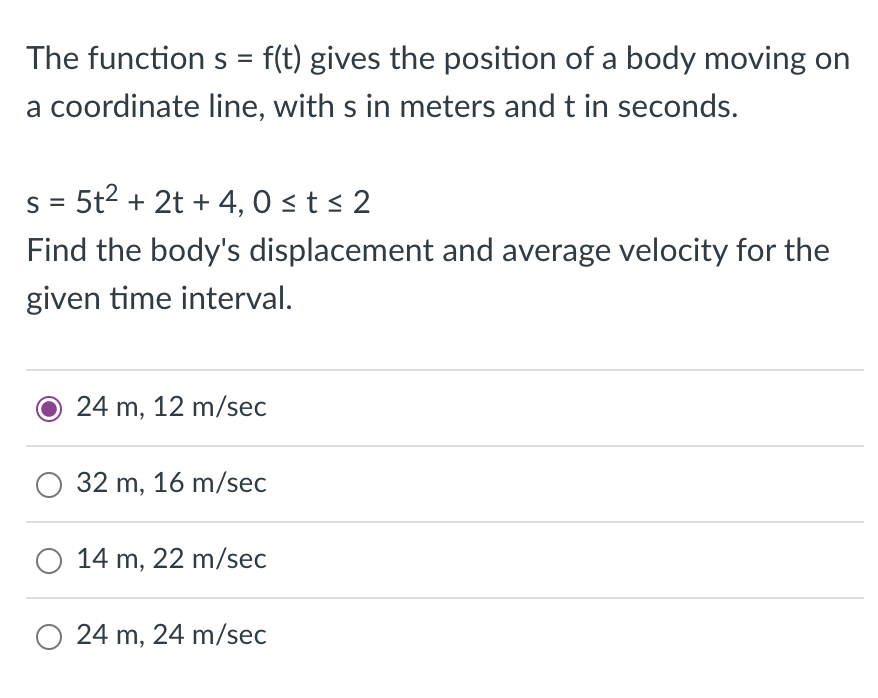Pick the "14 m, 22 m/sec" radio option
This screenshot has height=698, width=878.
click(x=49, y=561)
